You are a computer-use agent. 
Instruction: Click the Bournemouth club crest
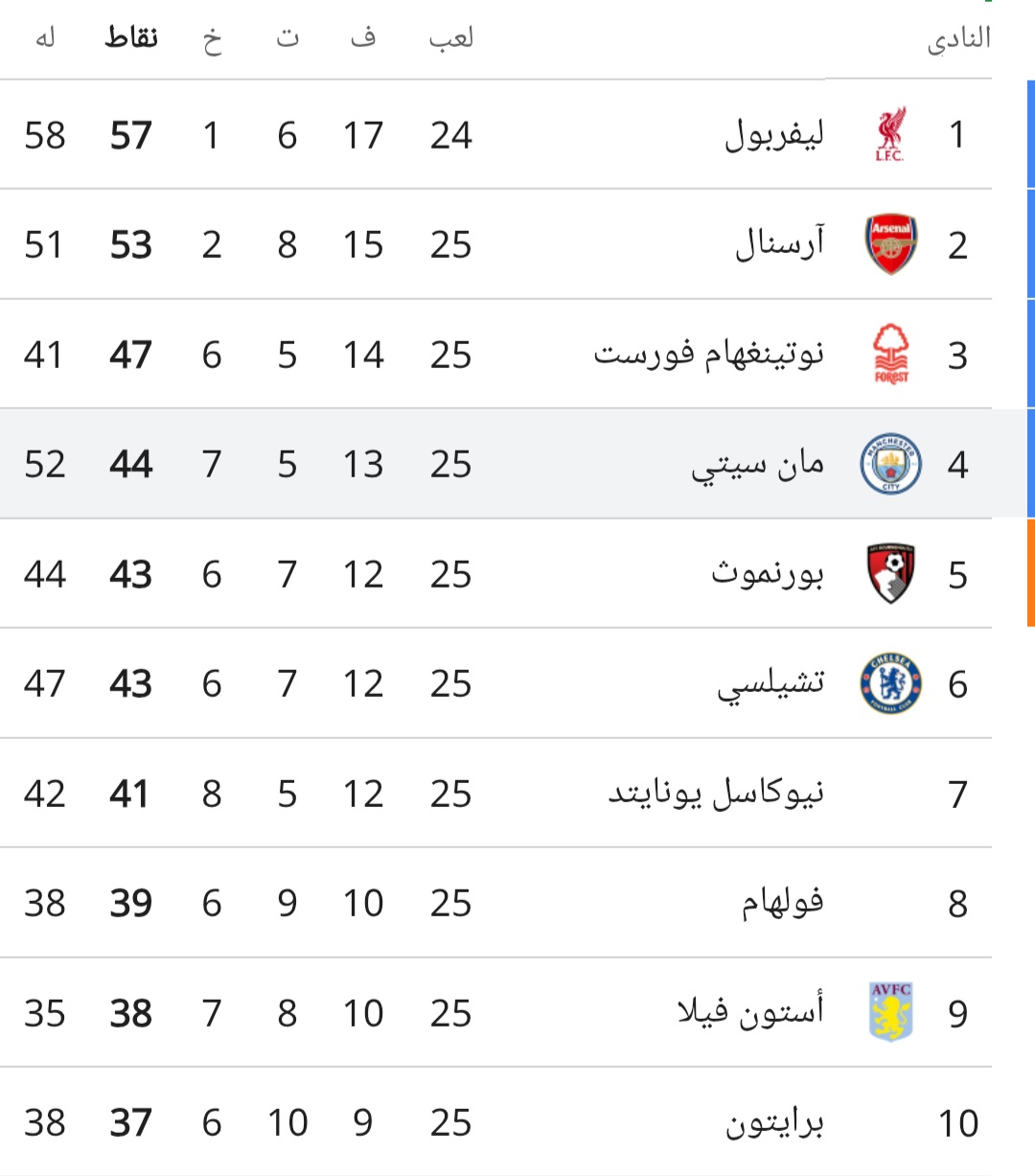point(890,573)
